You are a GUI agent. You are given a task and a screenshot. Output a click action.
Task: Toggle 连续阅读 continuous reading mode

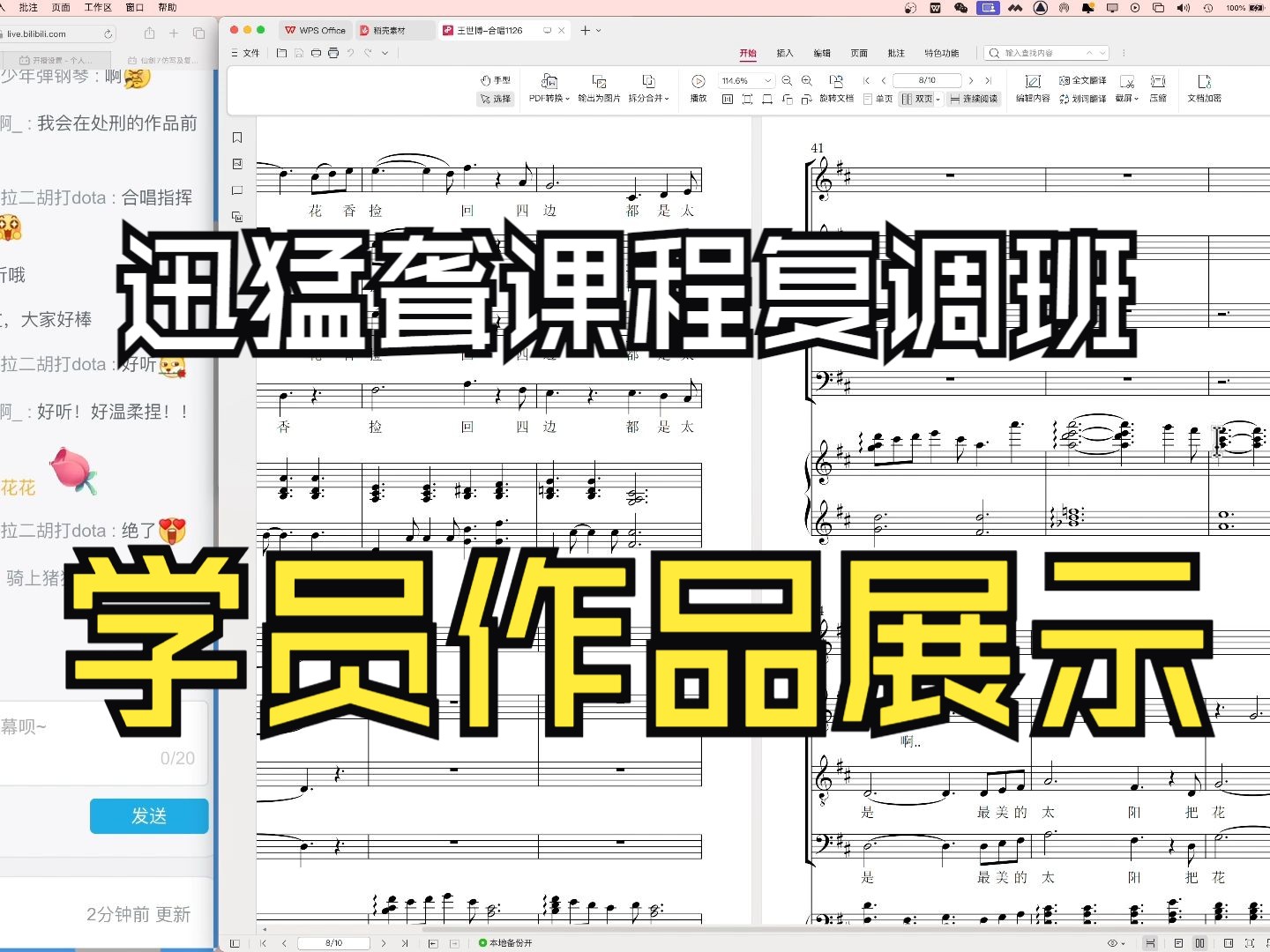(974, 99)
